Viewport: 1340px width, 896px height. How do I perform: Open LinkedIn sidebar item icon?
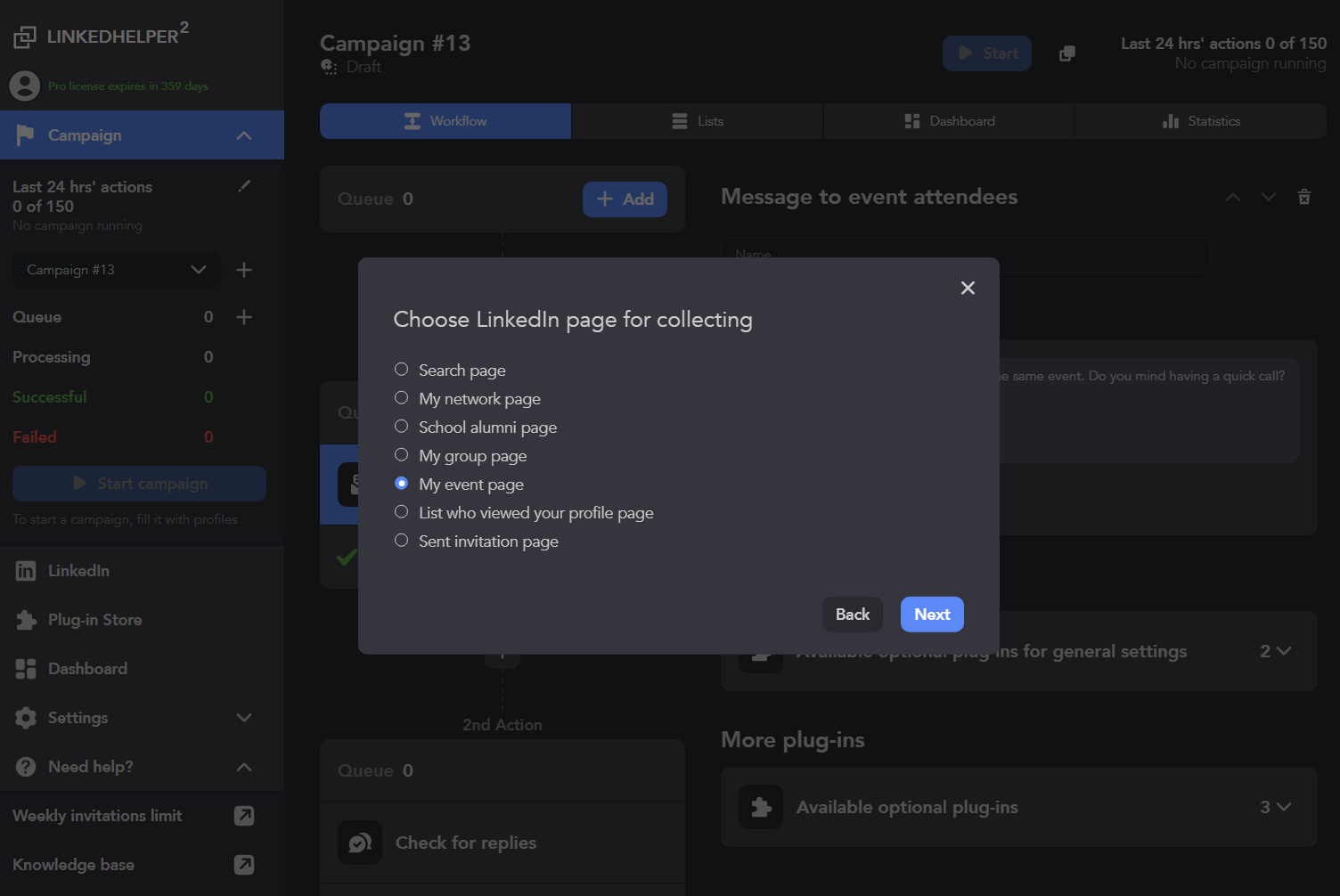click(x=26, y=571)
